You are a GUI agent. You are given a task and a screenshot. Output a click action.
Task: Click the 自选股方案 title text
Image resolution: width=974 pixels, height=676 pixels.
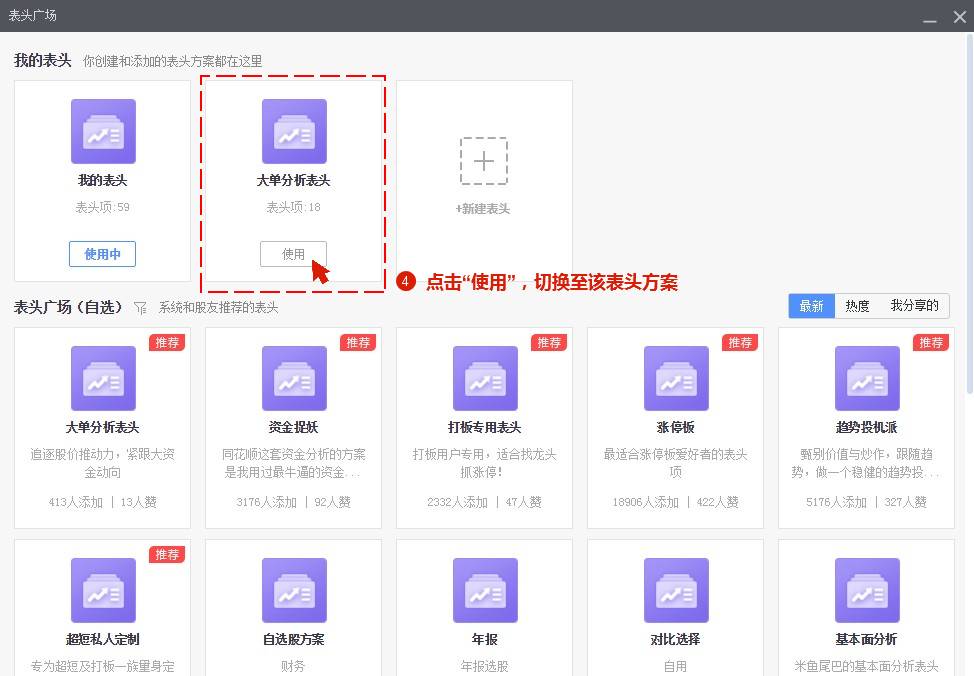(x=293, y=639)
